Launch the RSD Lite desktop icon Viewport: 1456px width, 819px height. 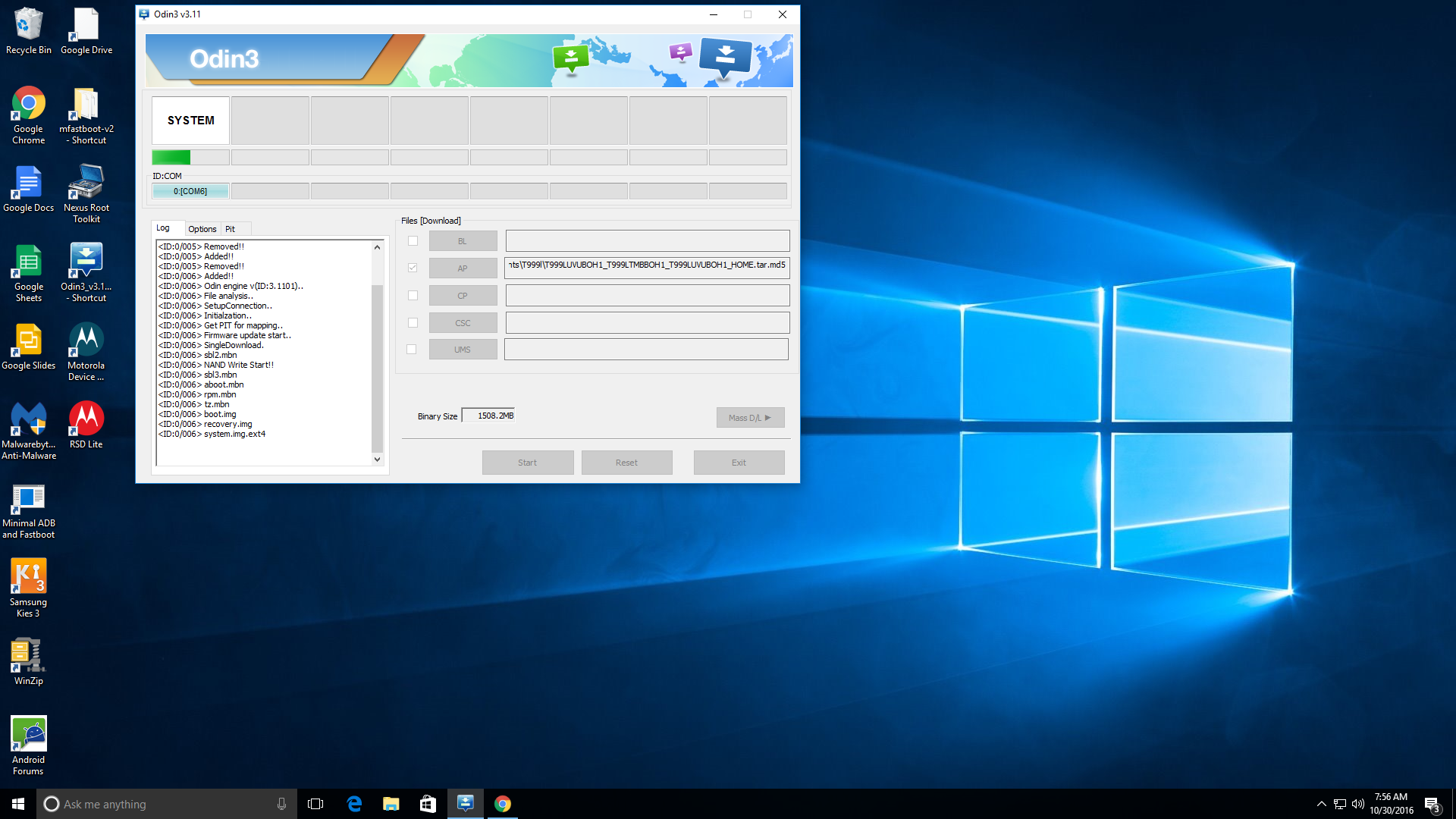click(x=86, y=425)
